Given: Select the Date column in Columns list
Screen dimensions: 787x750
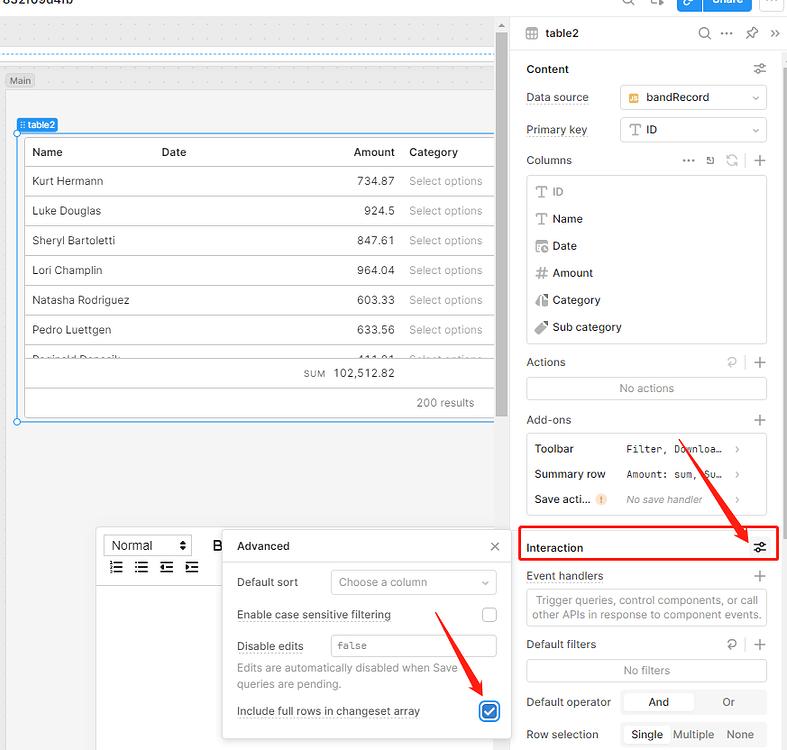Looking at the screenshot, I should (x=646, y=246).
